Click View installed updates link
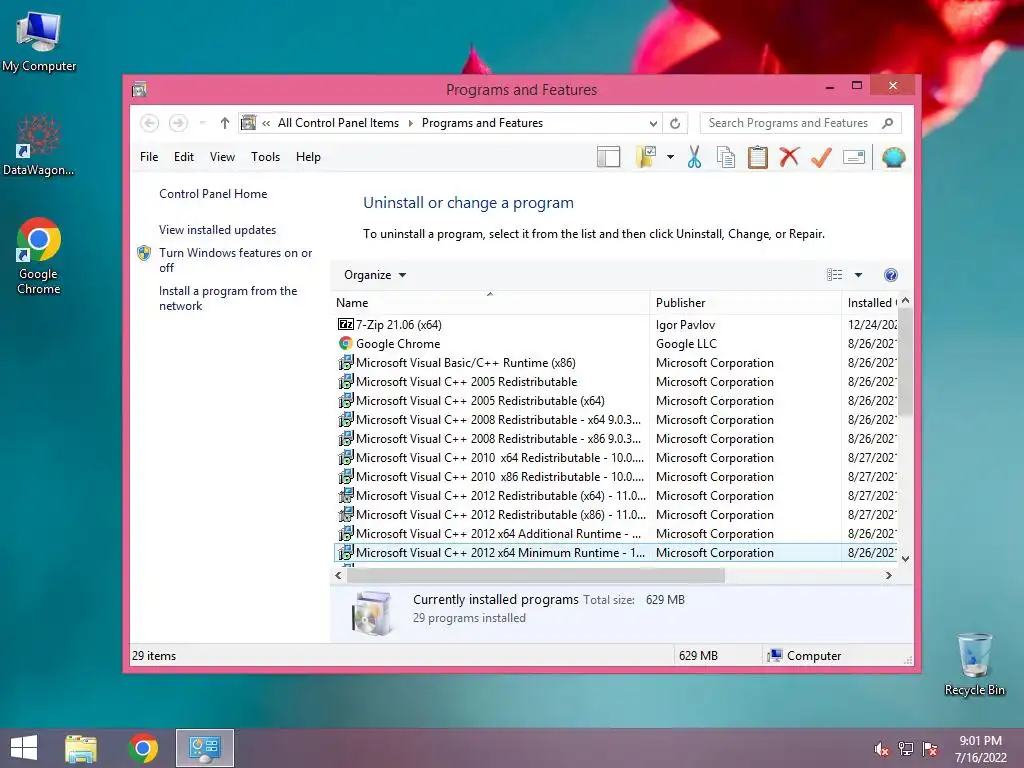This screenshot has width=1024, height=768. point(217,230)
